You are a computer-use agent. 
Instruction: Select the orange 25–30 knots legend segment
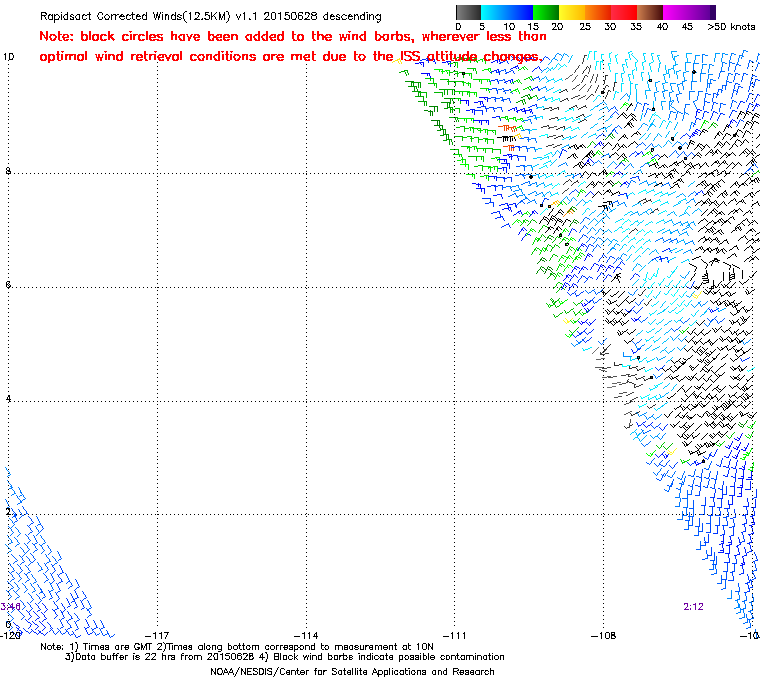click(598, 12)
